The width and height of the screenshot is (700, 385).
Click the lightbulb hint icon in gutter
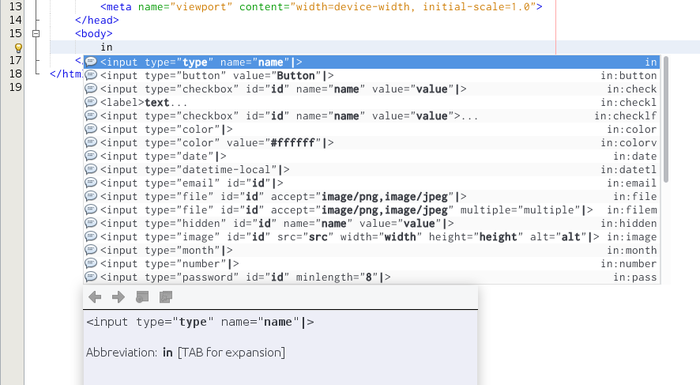point(18,47)
